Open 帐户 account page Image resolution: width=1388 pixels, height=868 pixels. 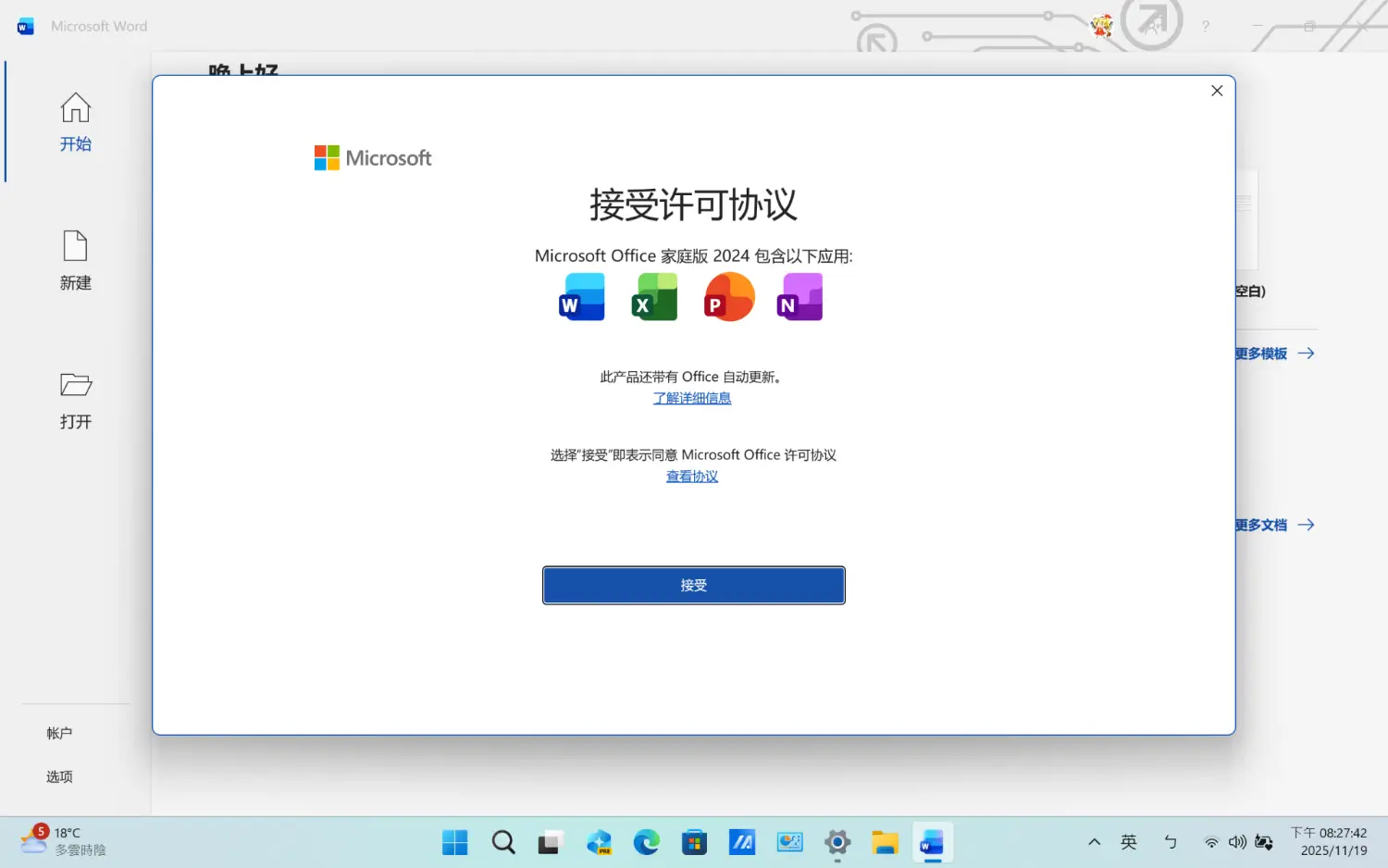59,733
